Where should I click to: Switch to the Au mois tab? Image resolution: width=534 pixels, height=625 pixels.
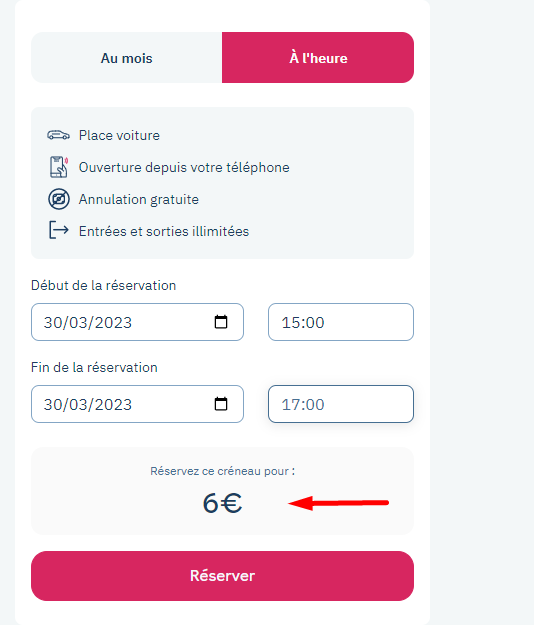tap(126, 58)
